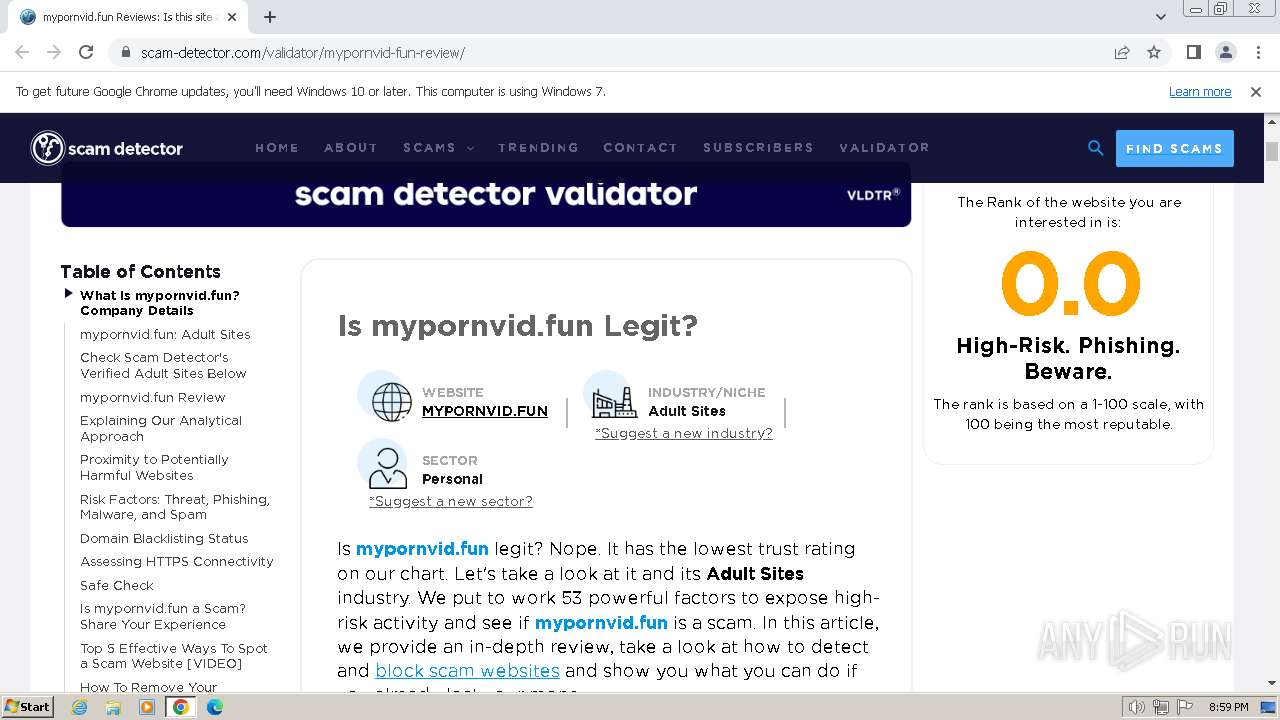Open the ABOUT menu item
This screenshot has height=720, width=1280.
[x=351, y=147]
